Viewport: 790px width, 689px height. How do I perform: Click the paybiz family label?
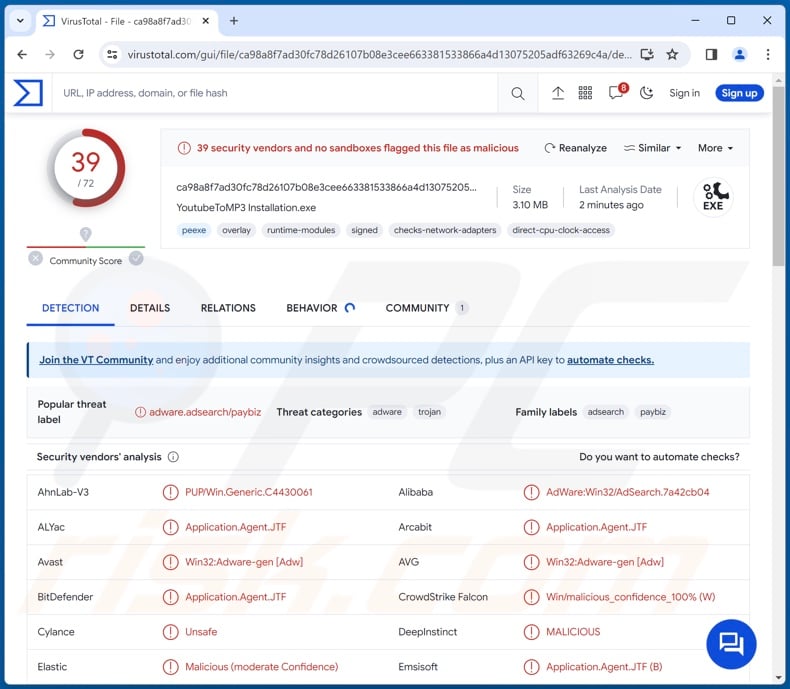tap(652, 412)
